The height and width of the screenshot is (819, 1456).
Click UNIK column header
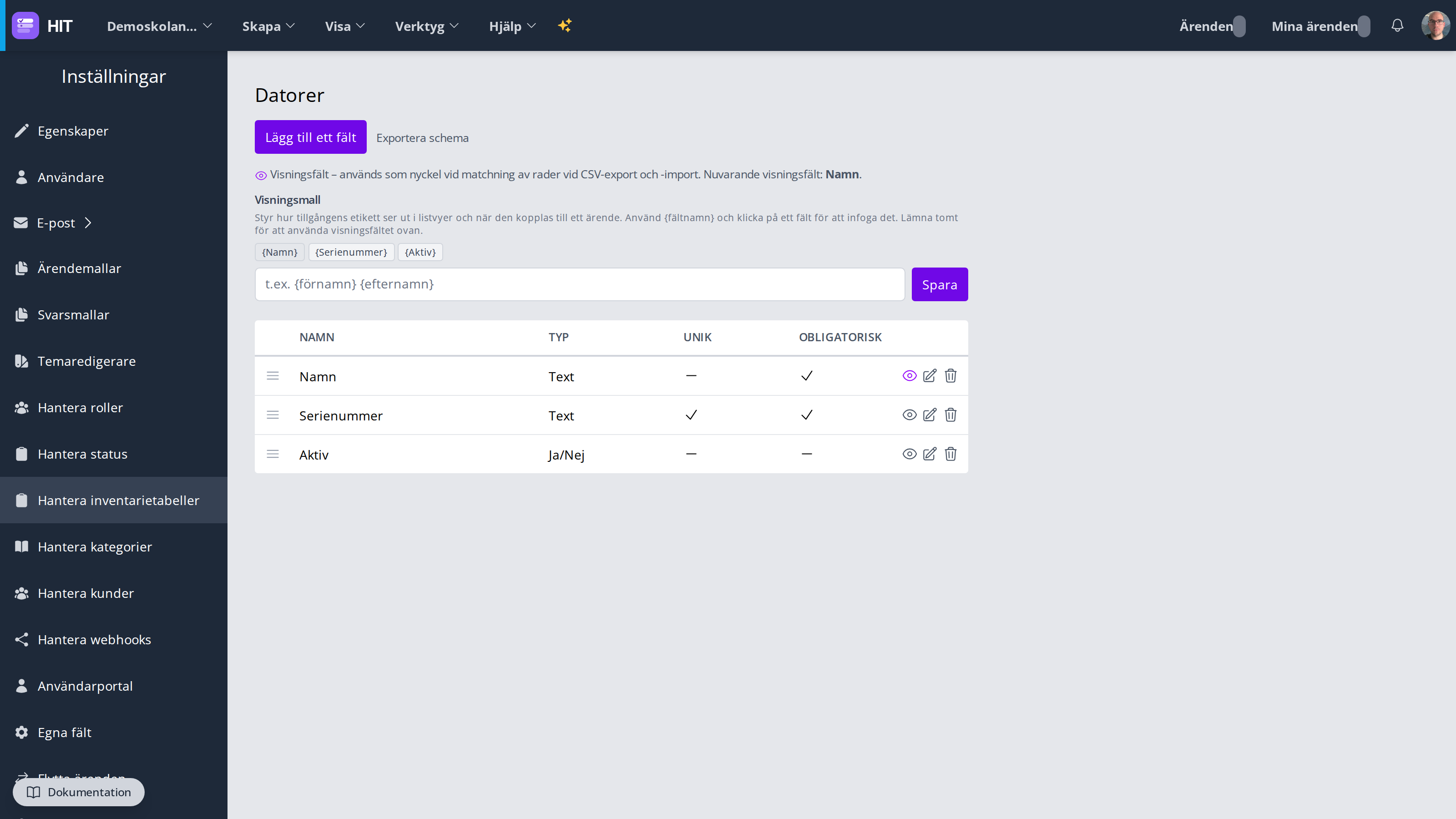pos(698,338)
